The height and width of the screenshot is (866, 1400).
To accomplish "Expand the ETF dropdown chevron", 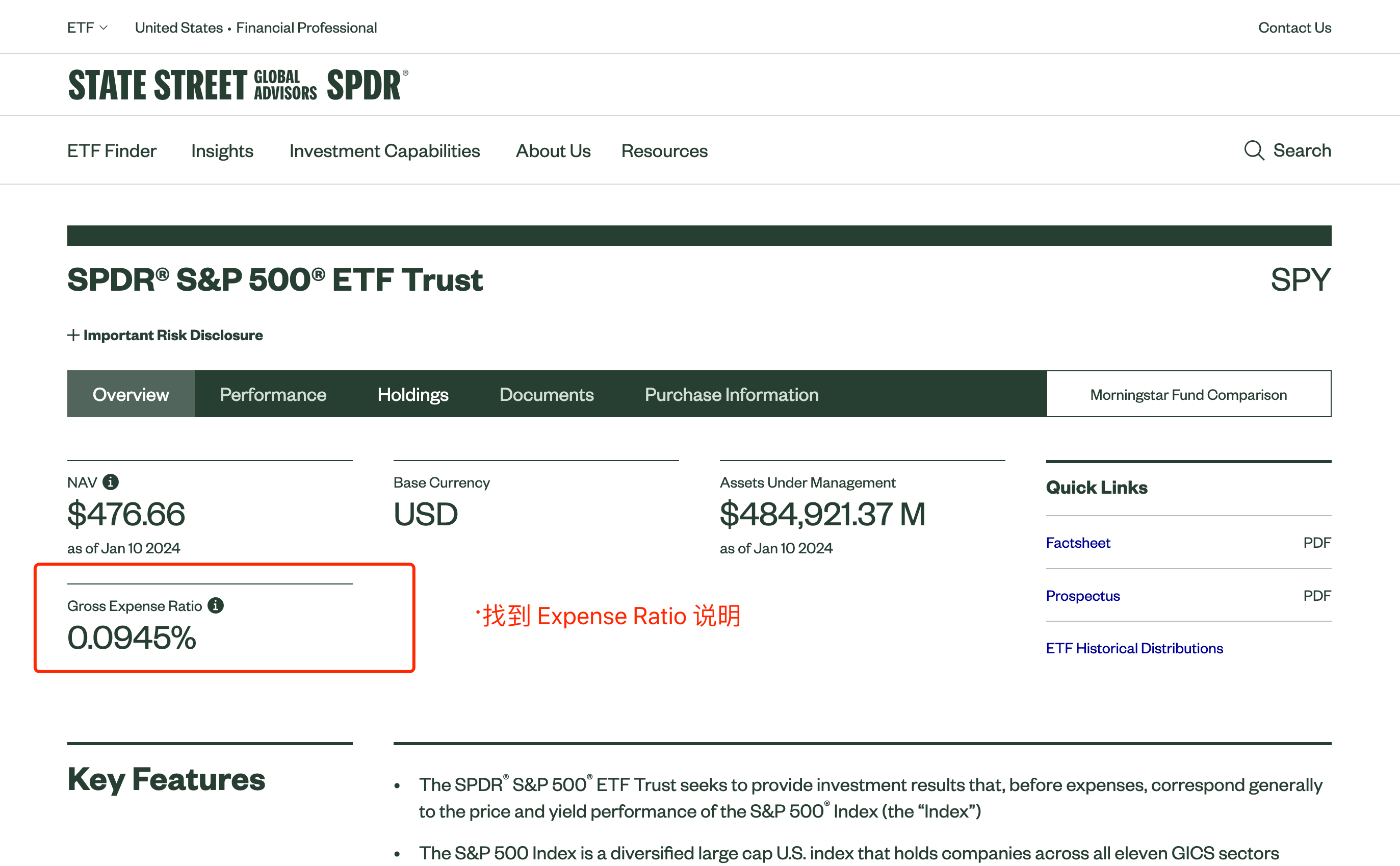I will pyautogui.click(x=103, y=28).
